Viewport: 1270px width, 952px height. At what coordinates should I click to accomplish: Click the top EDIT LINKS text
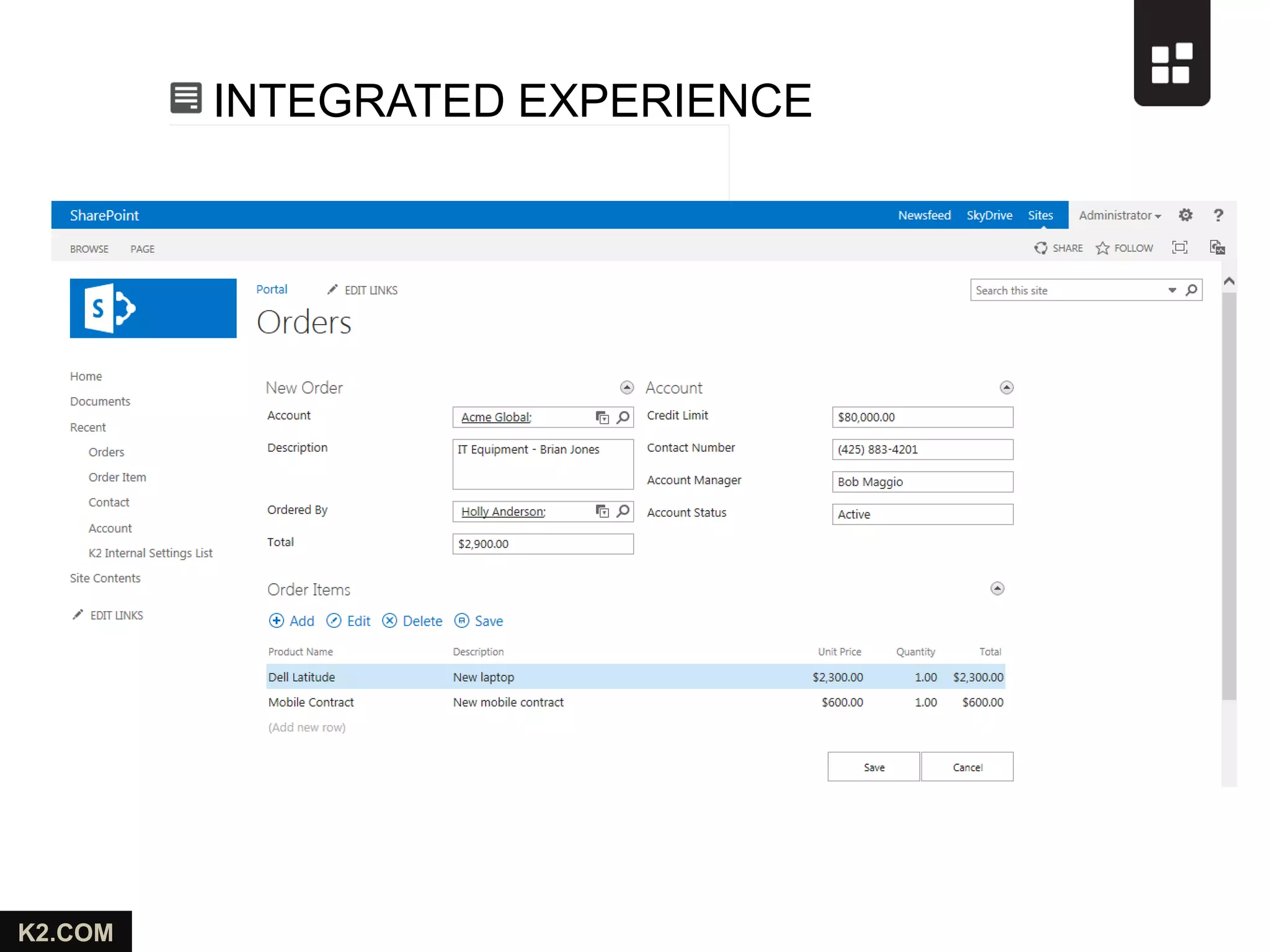coord(371,290)
